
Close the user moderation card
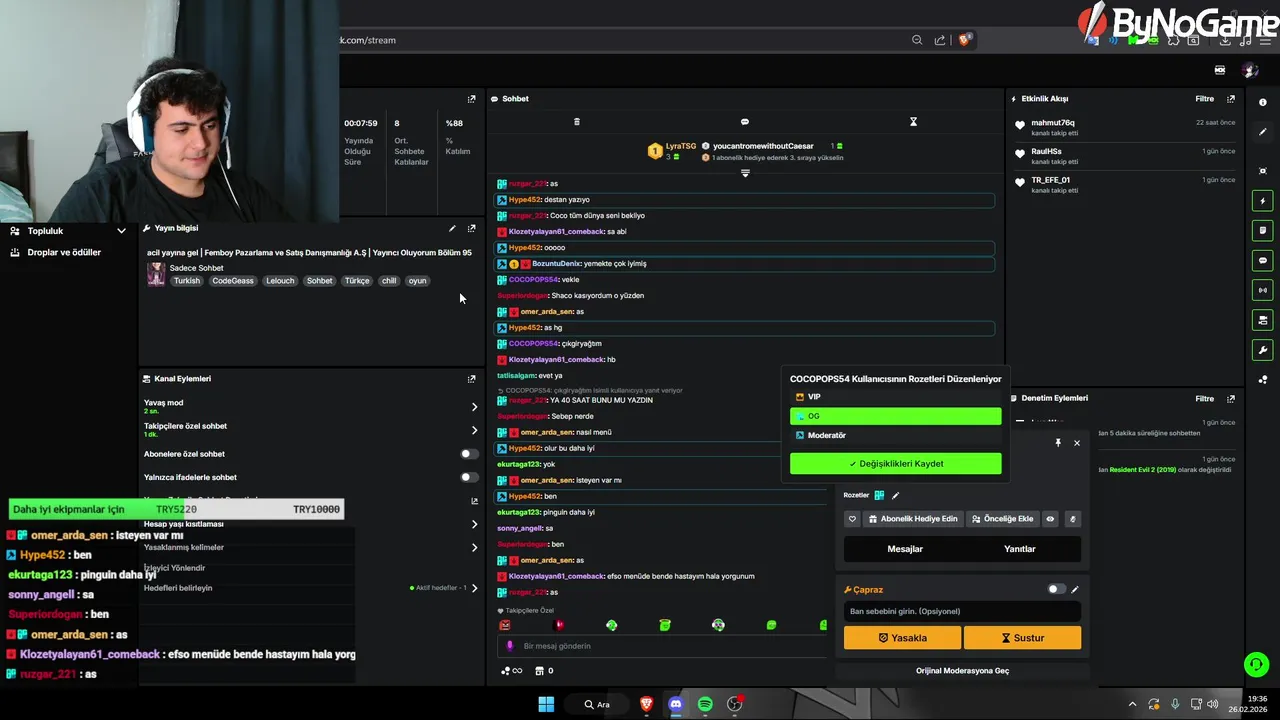point(1077,443)
